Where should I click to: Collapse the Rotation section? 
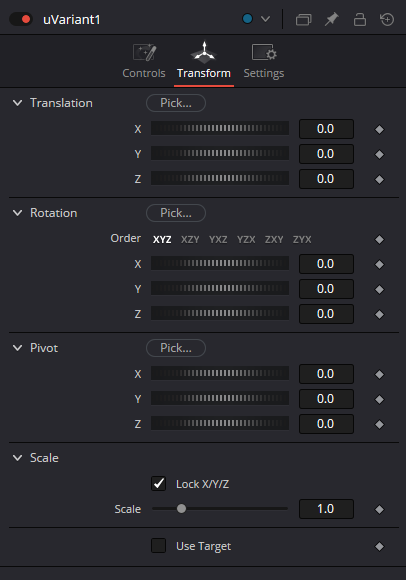coord(17,213)
